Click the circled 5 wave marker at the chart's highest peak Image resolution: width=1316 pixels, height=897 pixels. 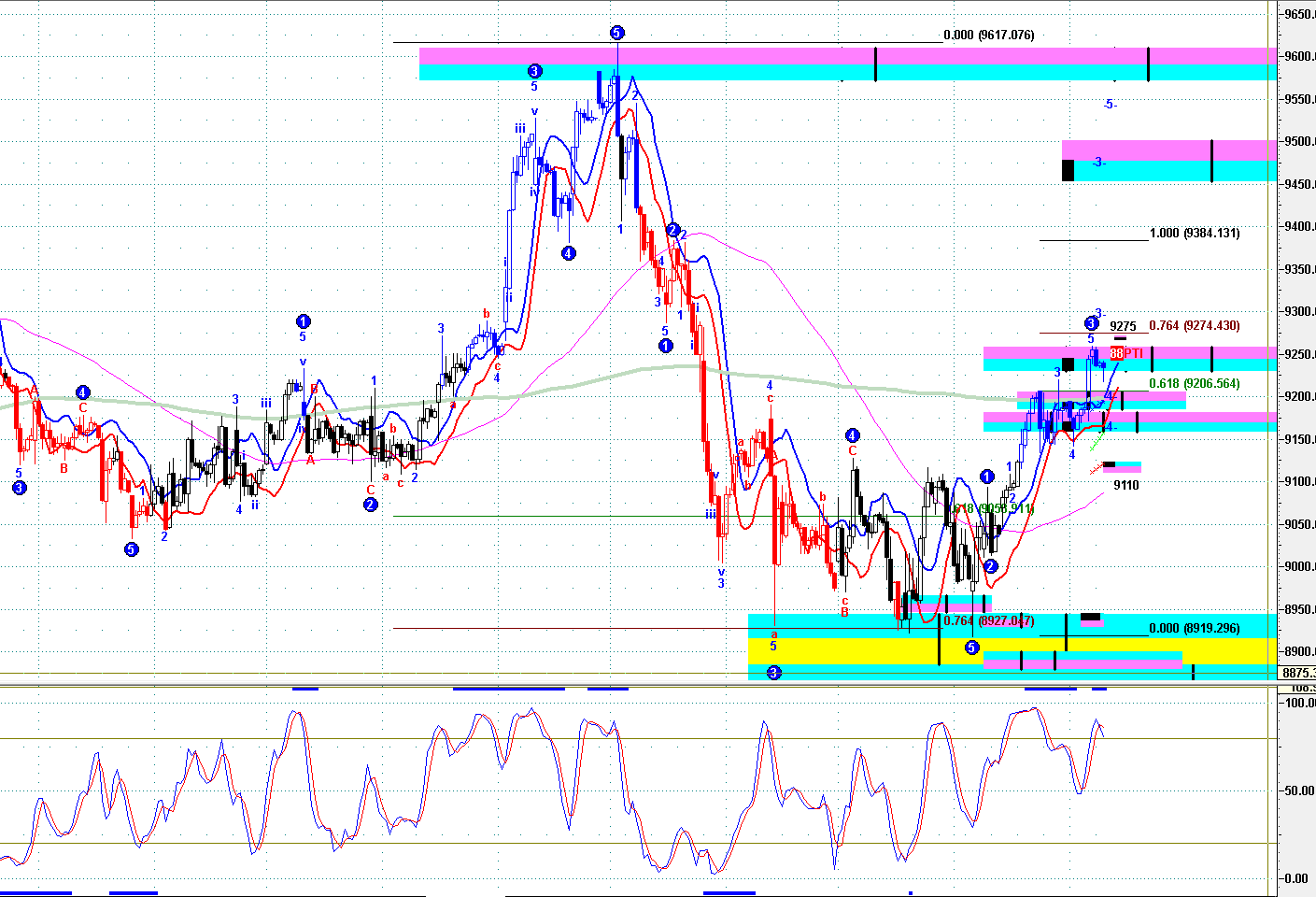click(616, 34)
